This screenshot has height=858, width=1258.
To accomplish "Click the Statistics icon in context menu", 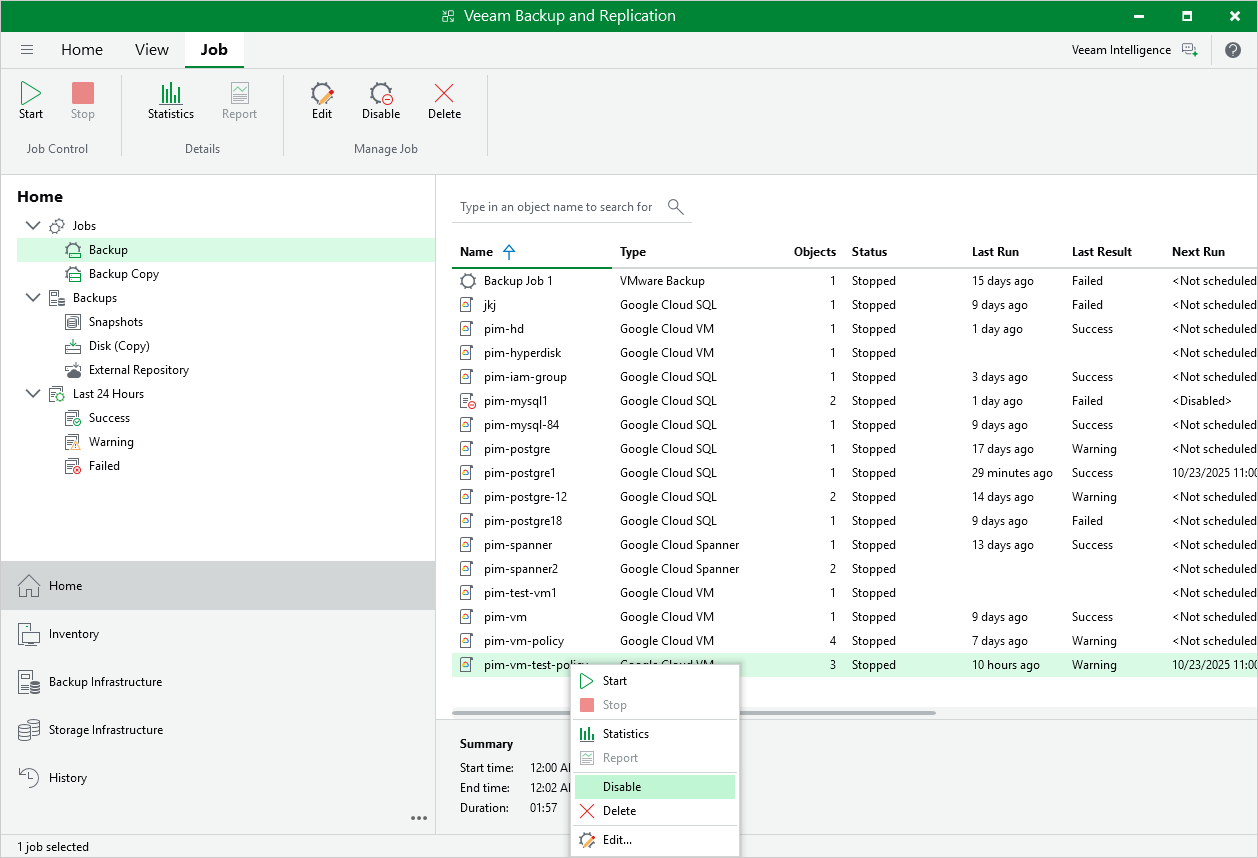I will pyautogui.click(x=587, y=734).
